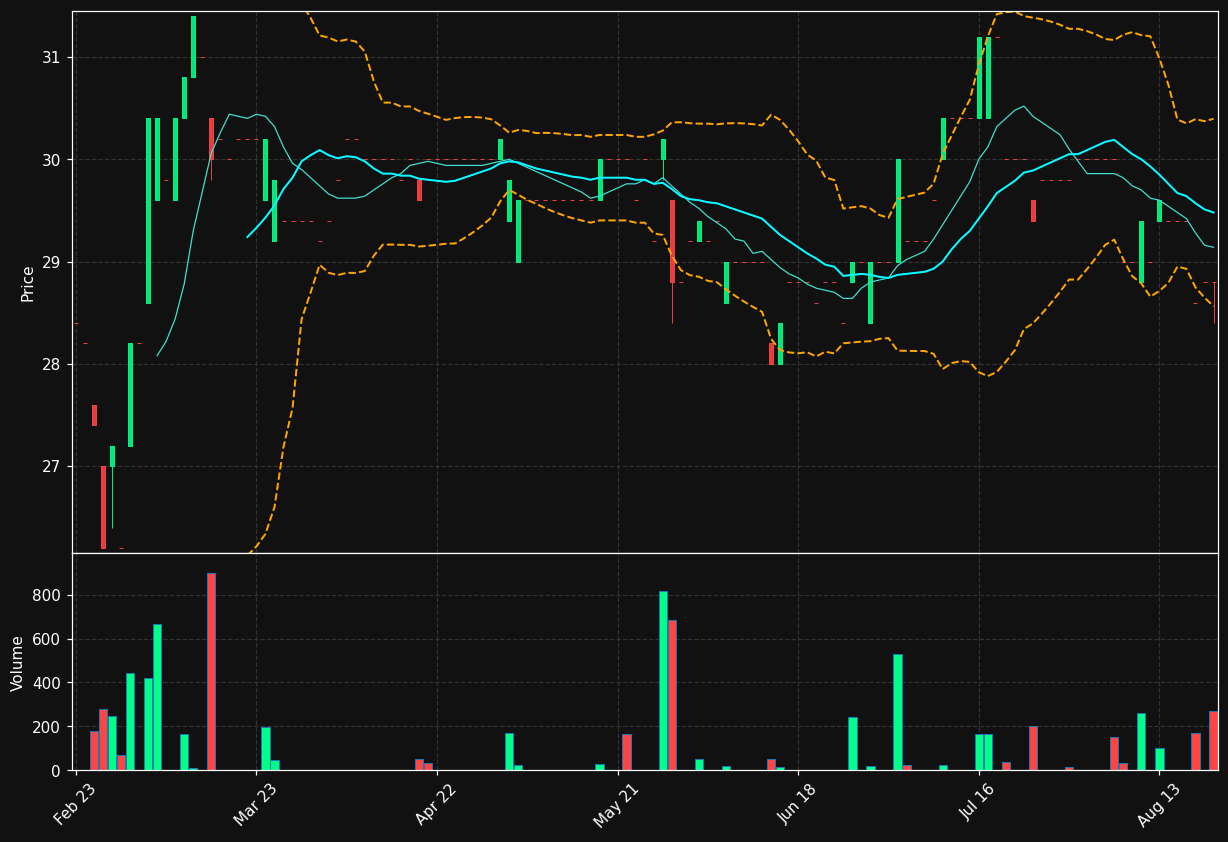Image resolution: width=1228 pixels, height=842 pixels.
Task: Click the Mar 23 date label
Action: pyautogui.click(x=255, y=804)
